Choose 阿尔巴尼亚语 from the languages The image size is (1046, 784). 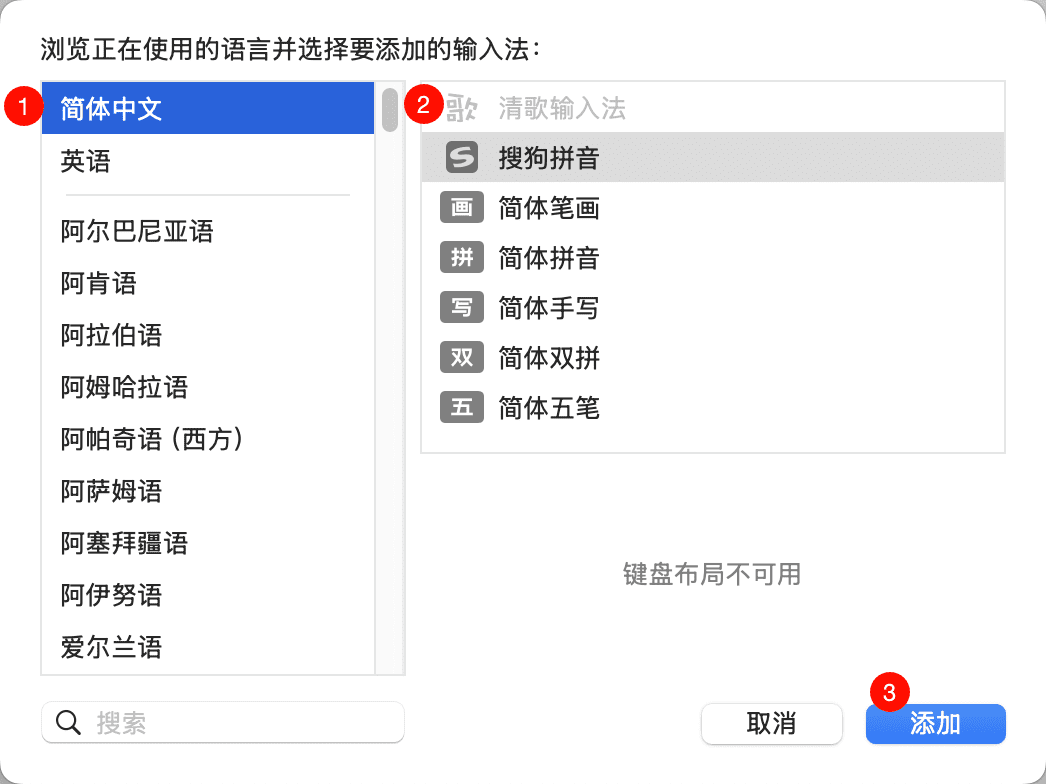click(x=137, y=232)
